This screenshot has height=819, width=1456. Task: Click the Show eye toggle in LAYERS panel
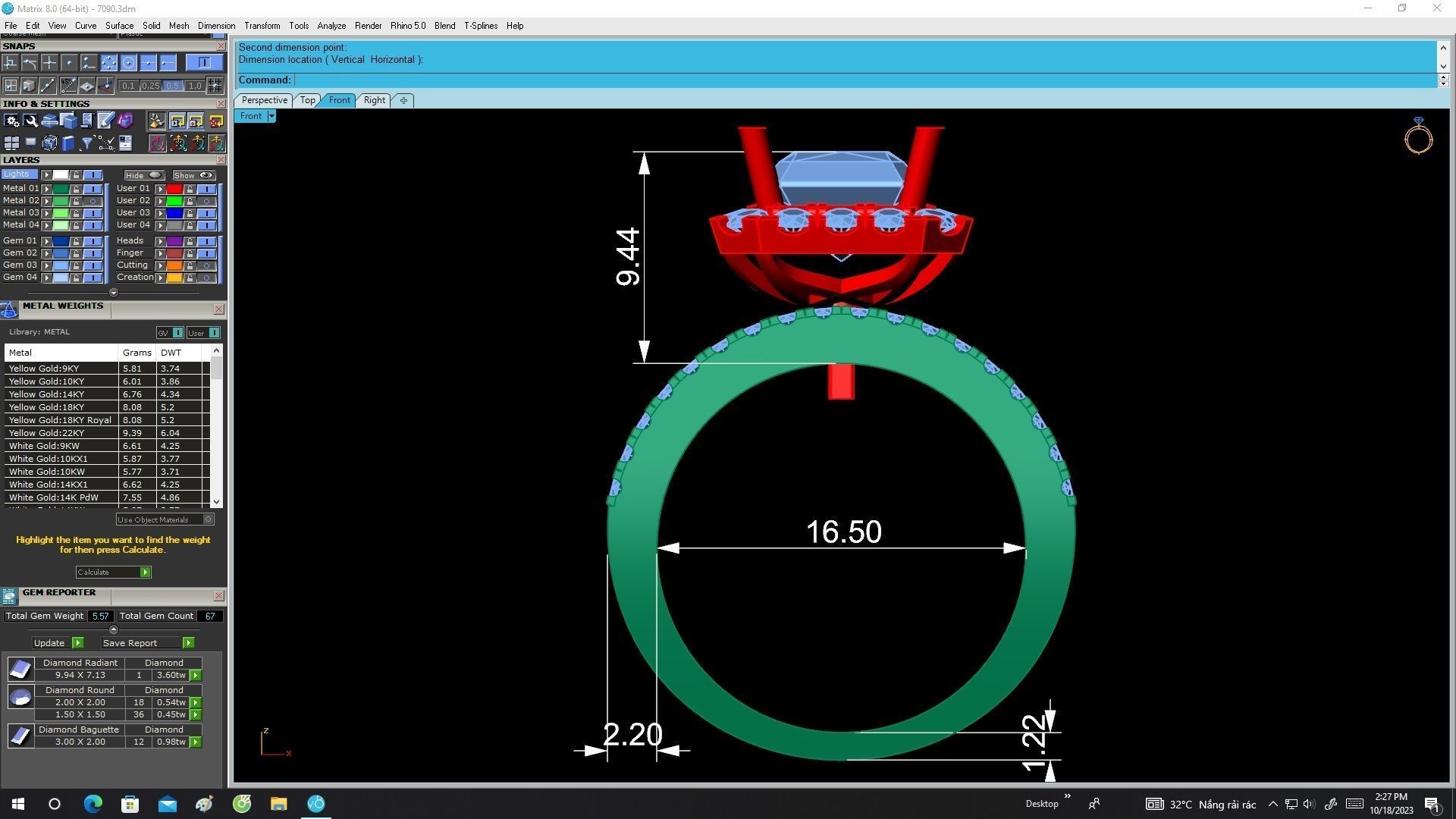(x=194, y=176)
